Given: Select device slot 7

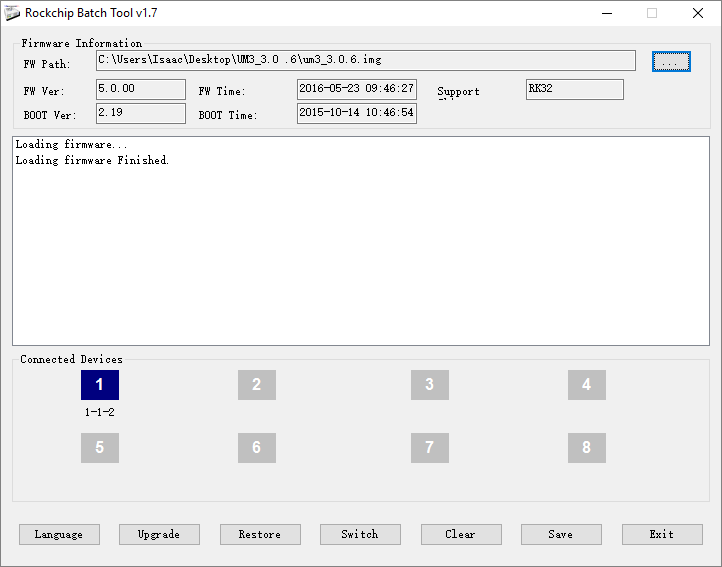Looking at the screenshot, I should click(429, 448).
